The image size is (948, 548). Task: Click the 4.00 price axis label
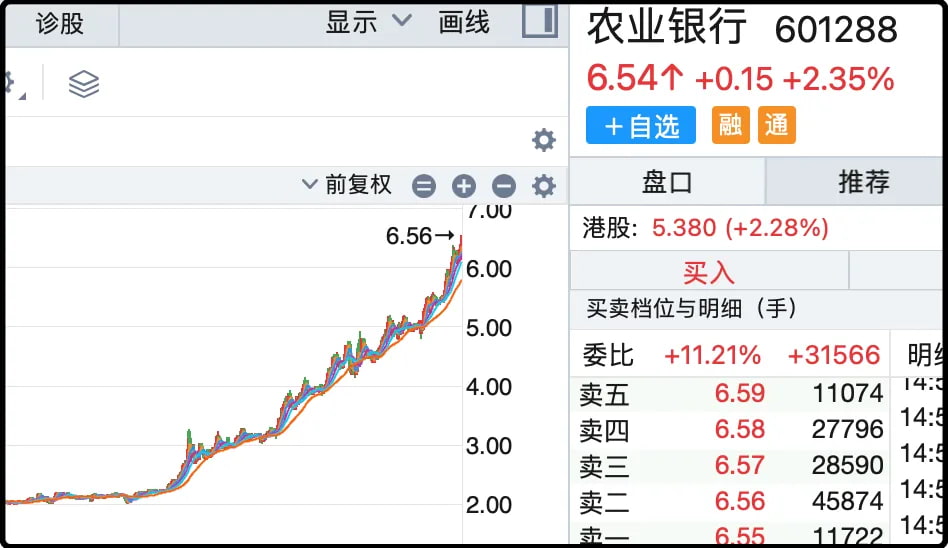click(x=489, y=387)
